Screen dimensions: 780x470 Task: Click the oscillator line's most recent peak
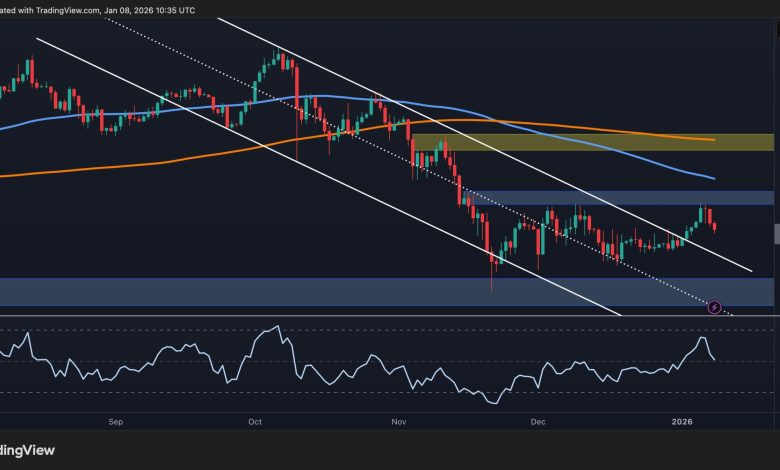click(701, 339)
